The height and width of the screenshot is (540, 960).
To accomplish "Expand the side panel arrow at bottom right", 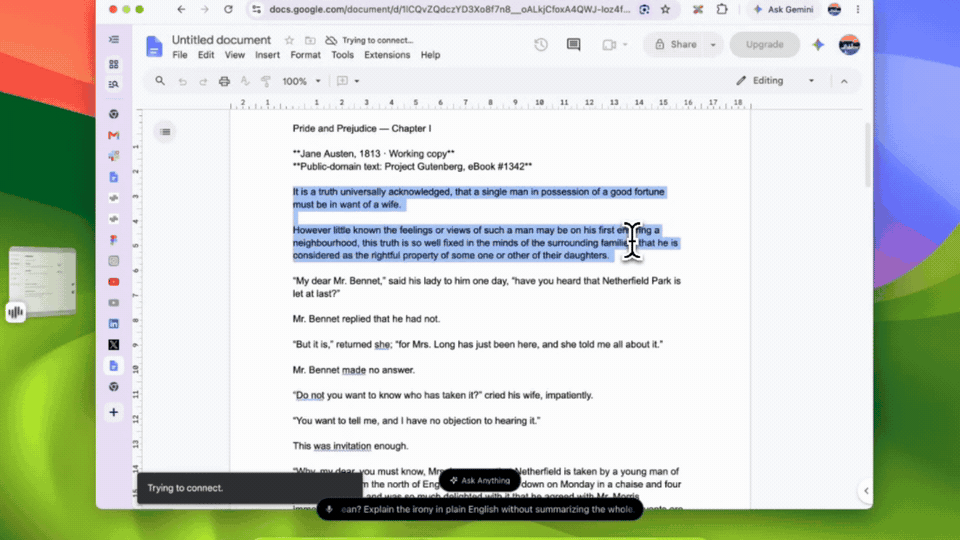I will click(x=866, y=490).
